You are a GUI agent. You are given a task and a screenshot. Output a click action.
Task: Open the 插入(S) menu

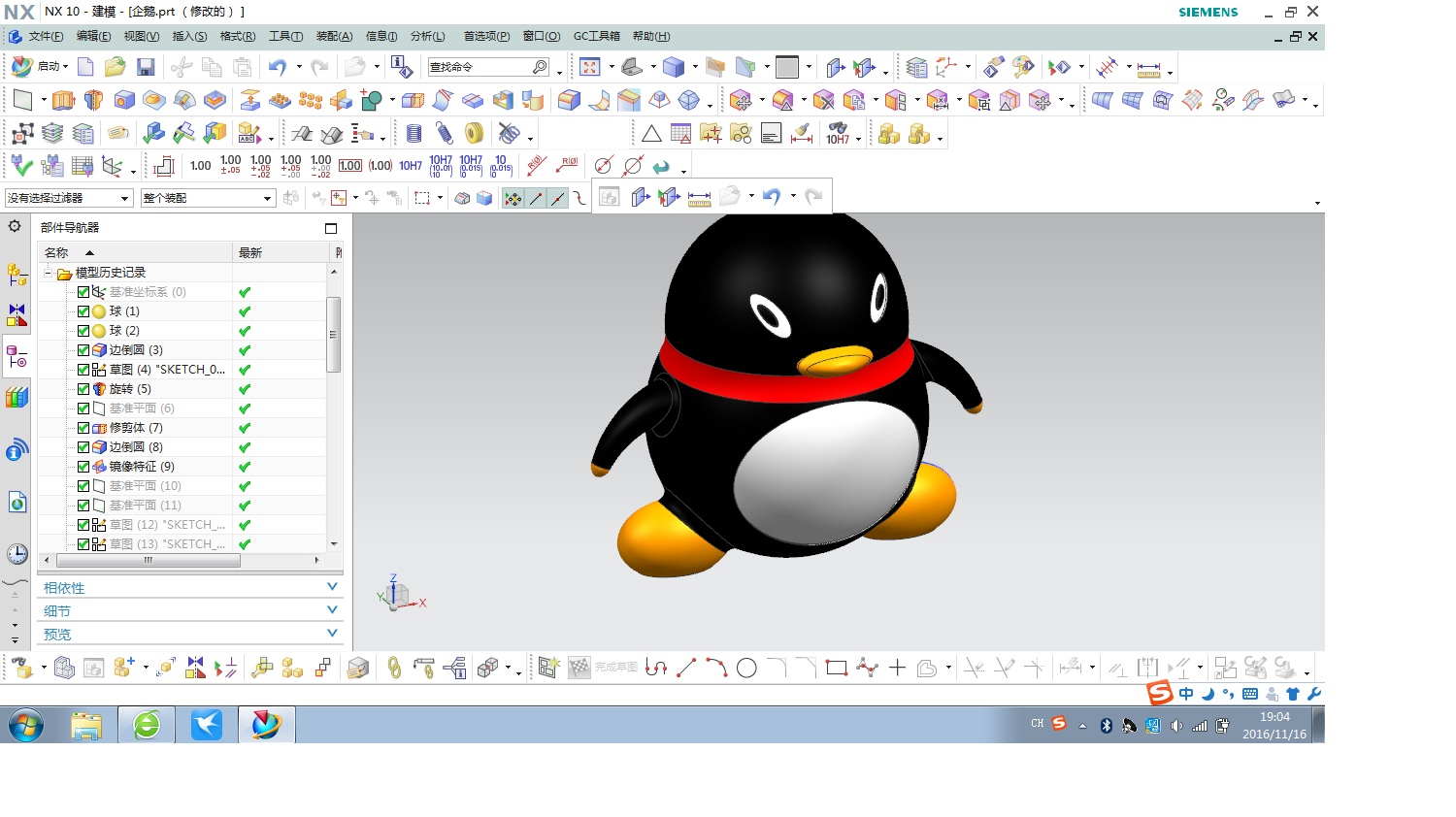click(189, 36)
